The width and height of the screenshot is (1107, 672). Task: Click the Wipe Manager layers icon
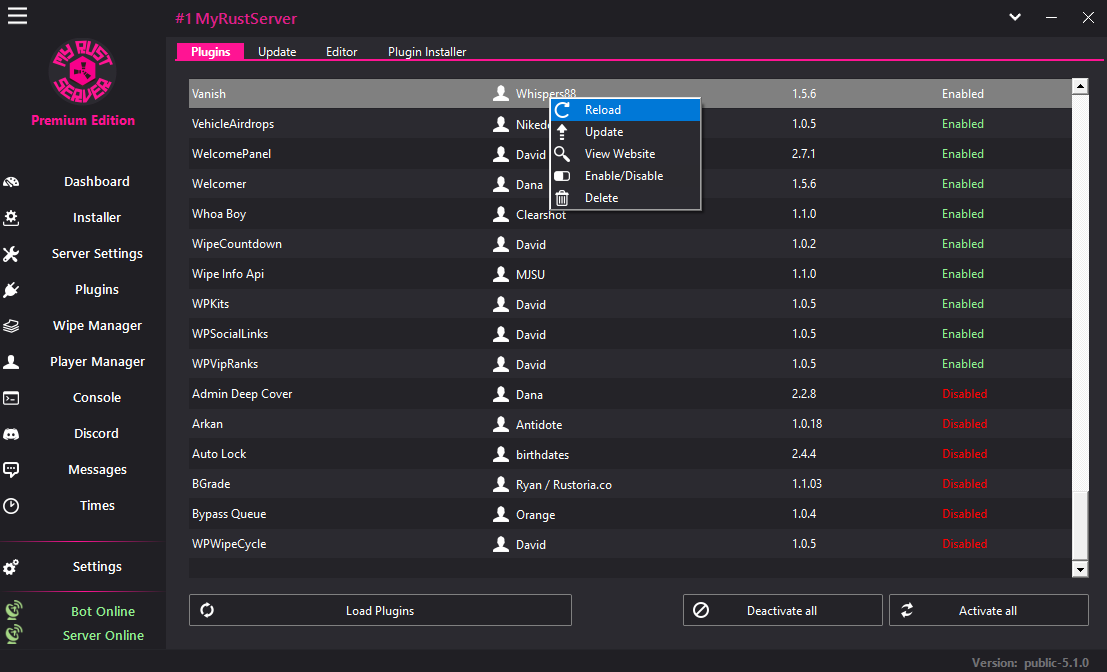[x=11, y=326]
